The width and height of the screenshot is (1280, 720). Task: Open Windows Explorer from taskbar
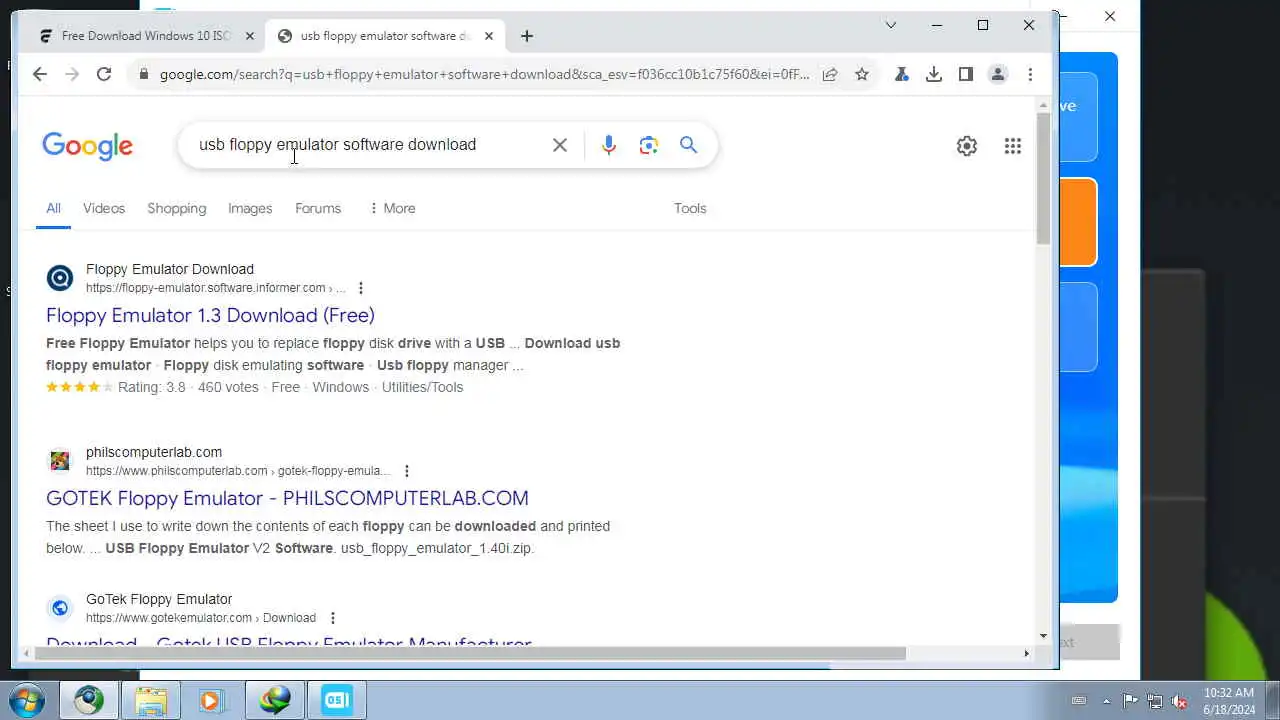pyautogui.click(x=151, y=700)
